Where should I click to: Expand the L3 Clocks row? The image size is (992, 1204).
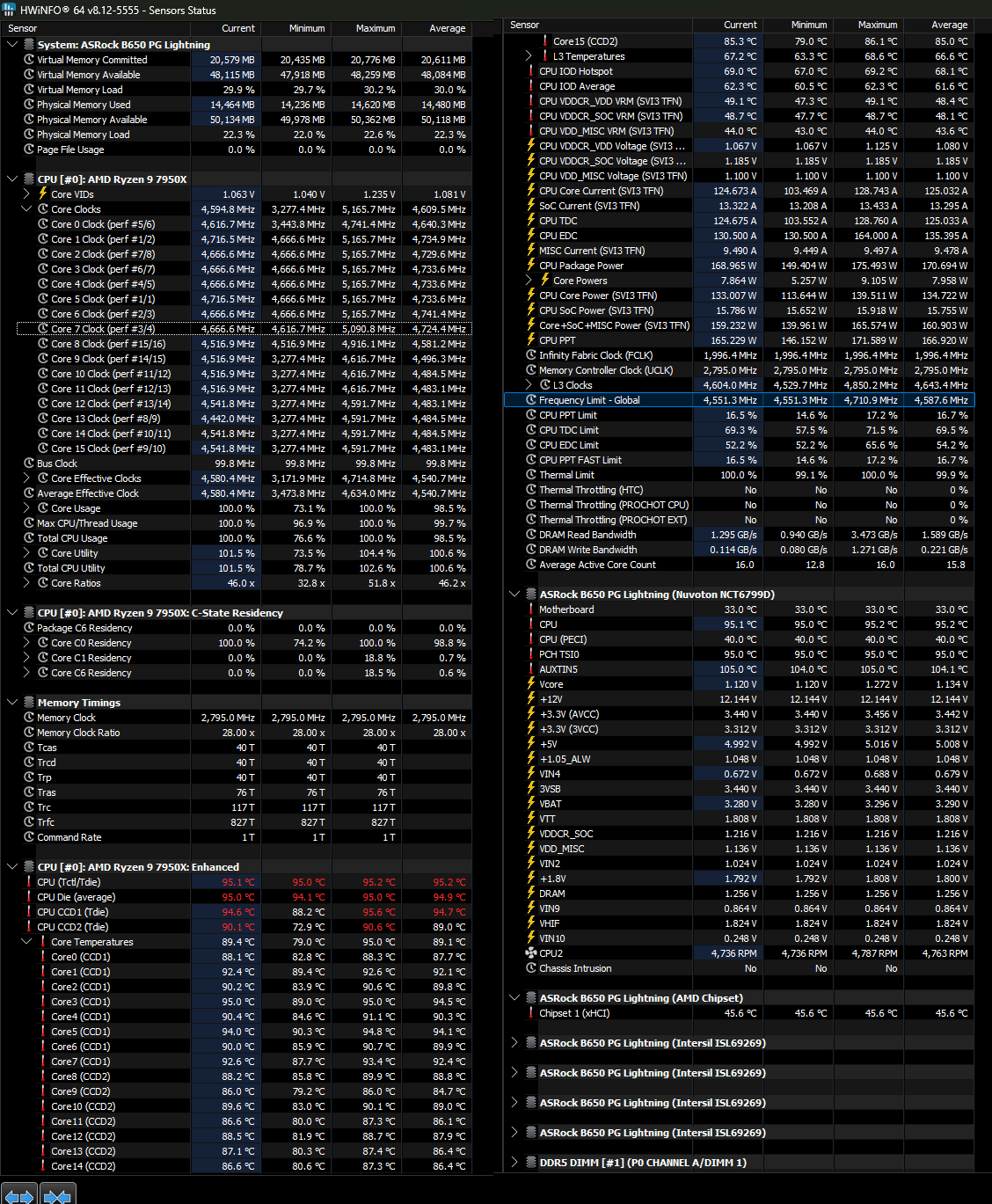529,385
